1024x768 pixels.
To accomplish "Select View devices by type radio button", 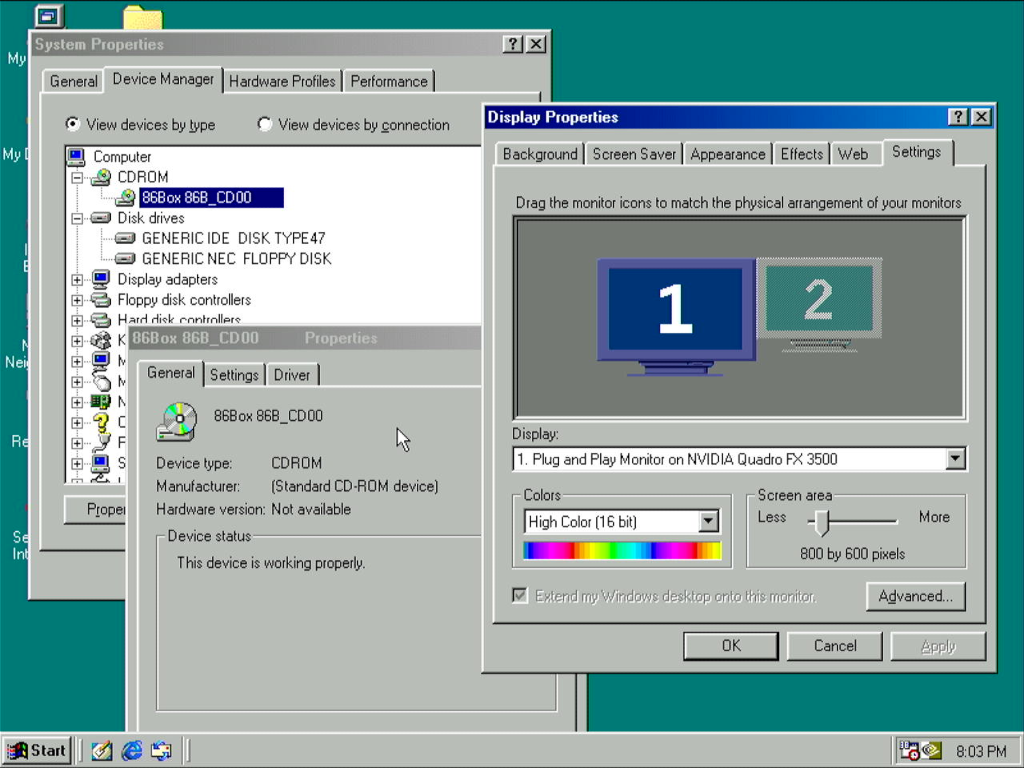I will point(73,125).
